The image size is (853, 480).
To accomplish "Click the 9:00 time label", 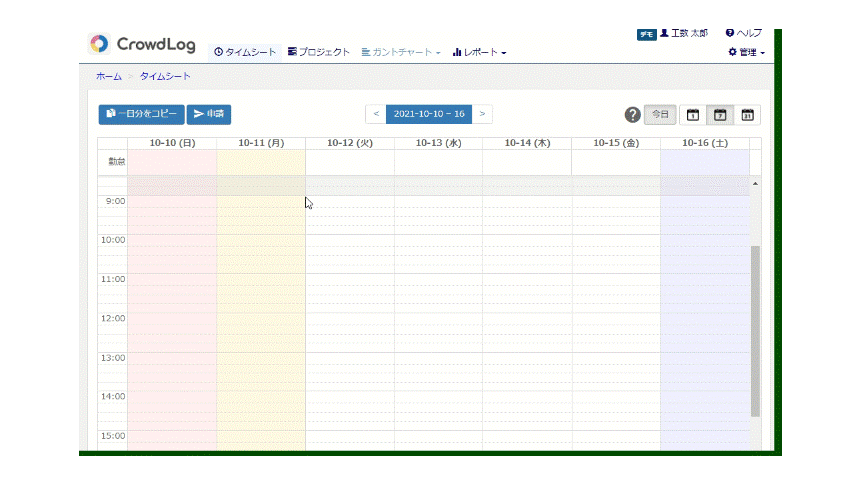I will [115, 201].
